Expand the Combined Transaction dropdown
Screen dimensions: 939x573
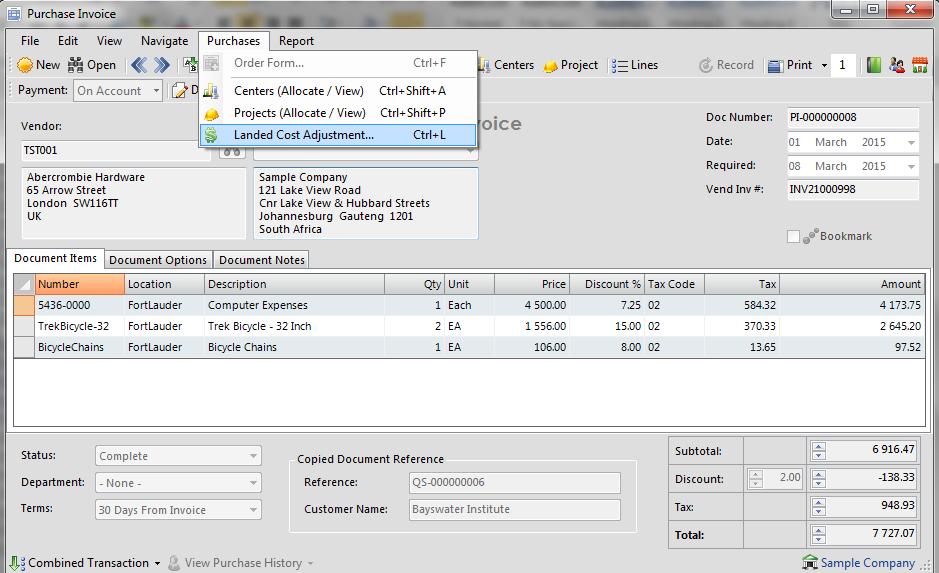pyautogui.click(x=157, y=563)
